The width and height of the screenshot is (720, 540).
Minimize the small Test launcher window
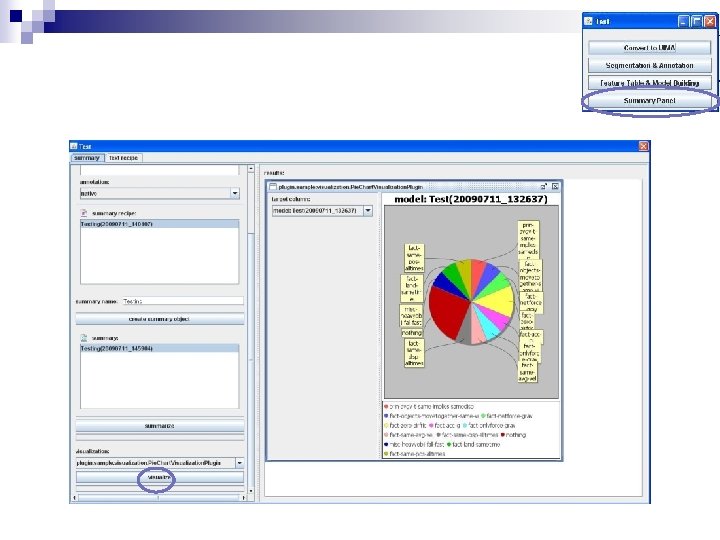click(x=684, y=21)
